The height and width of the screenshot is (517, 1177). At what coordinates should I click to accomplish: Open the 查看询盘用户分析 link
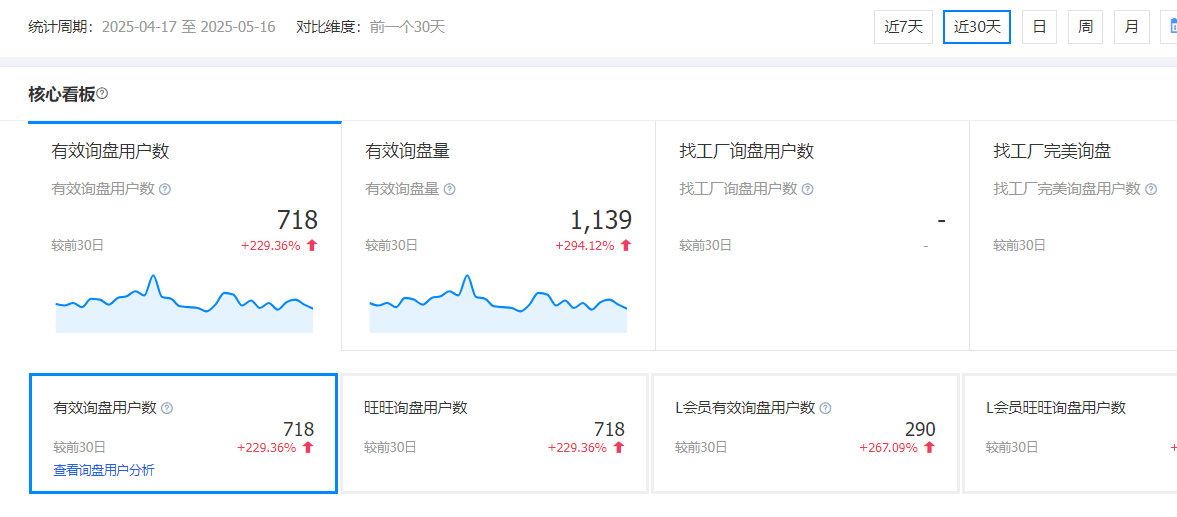pyautogui.click(x=104, y=470)
